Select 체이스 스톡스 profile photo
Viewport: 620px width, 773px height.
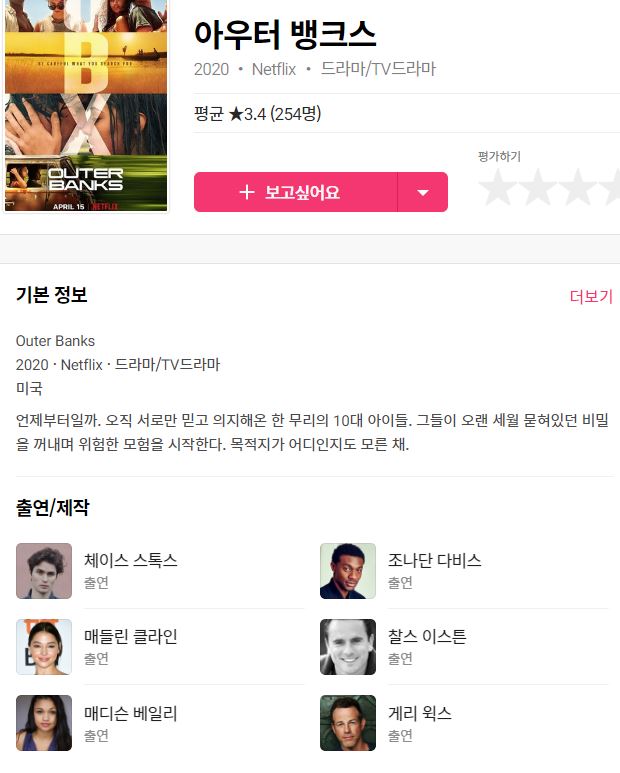(x=44, y=571)
